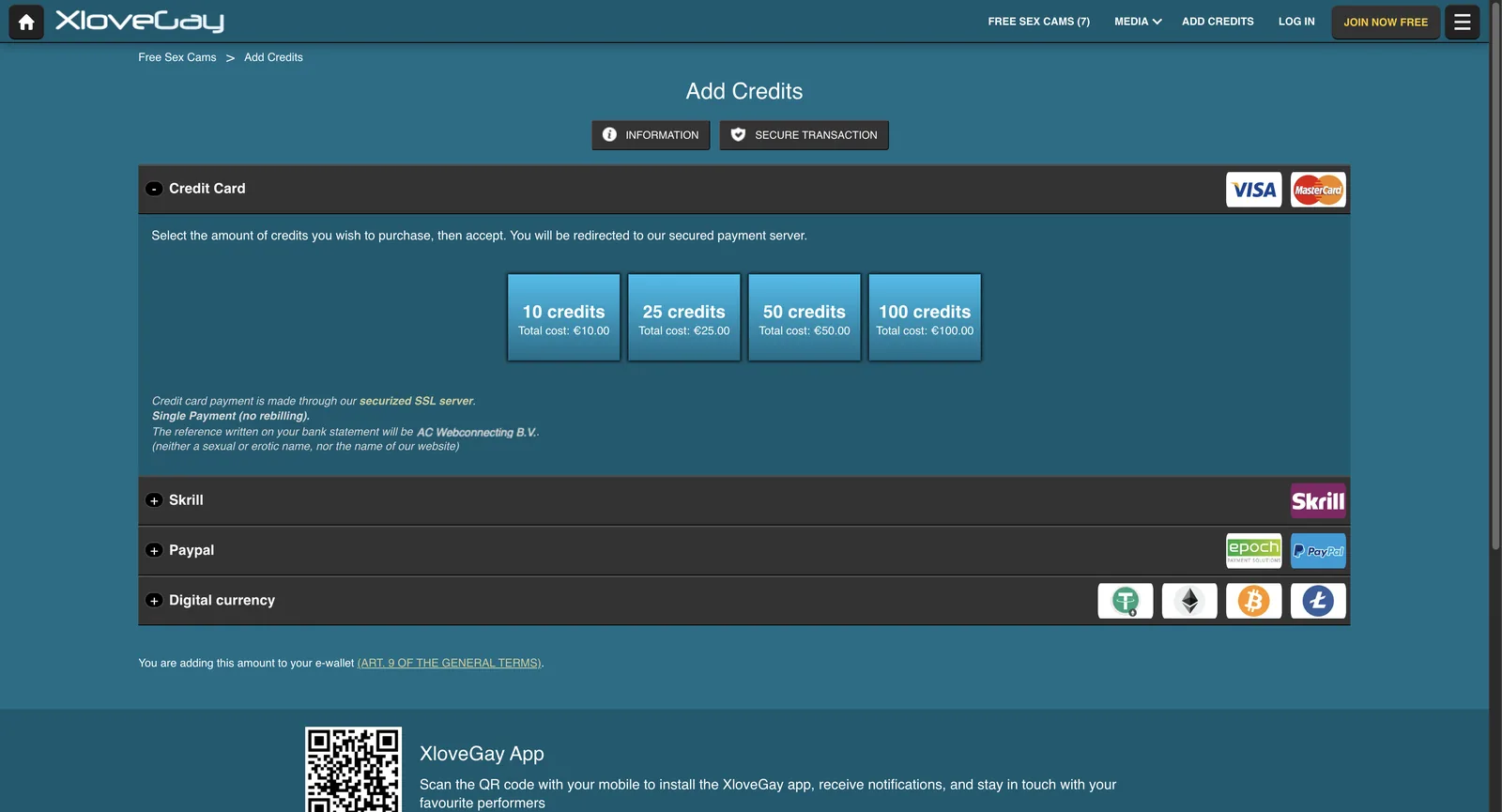Click the 'XloveGay App' heading
This screenshot has height=812, width=1502.
click(x=482, y=754)
